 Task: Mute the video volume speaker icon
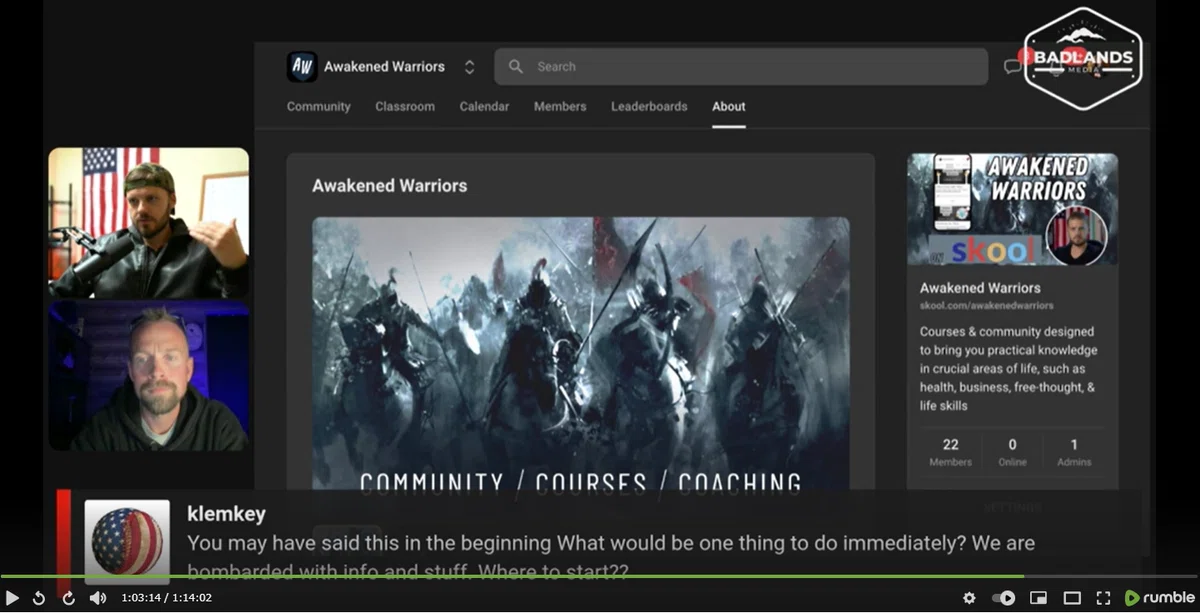point(98,598)
